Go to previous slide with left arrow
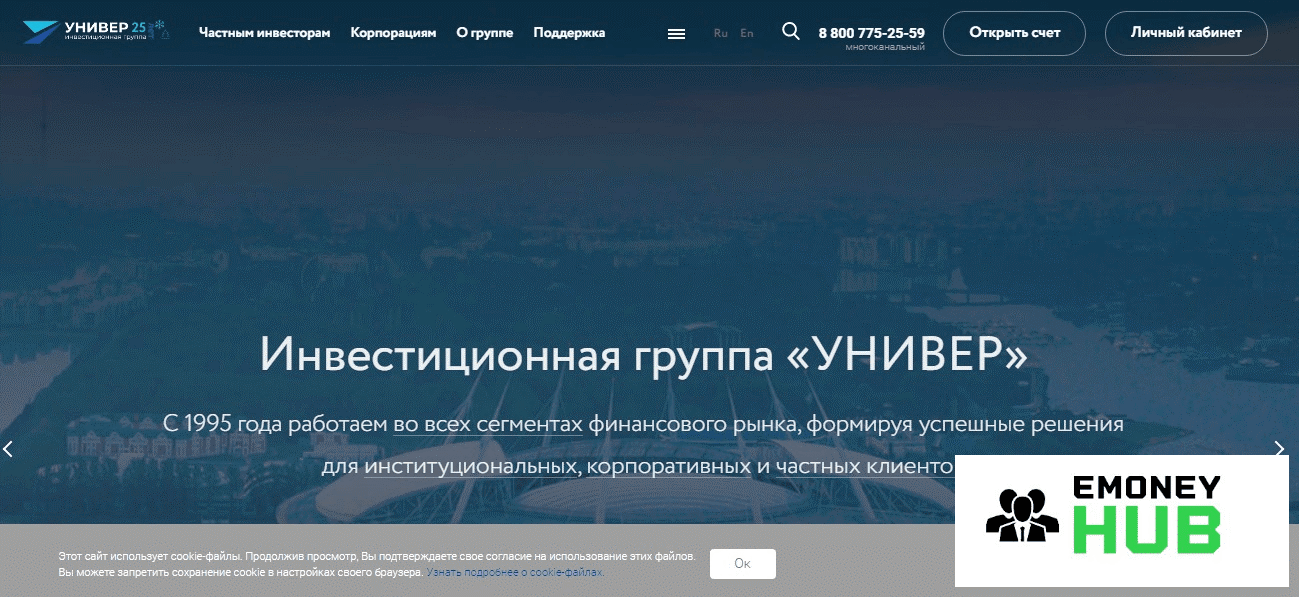The image size is (1299, 597). (x=8, y=449)
